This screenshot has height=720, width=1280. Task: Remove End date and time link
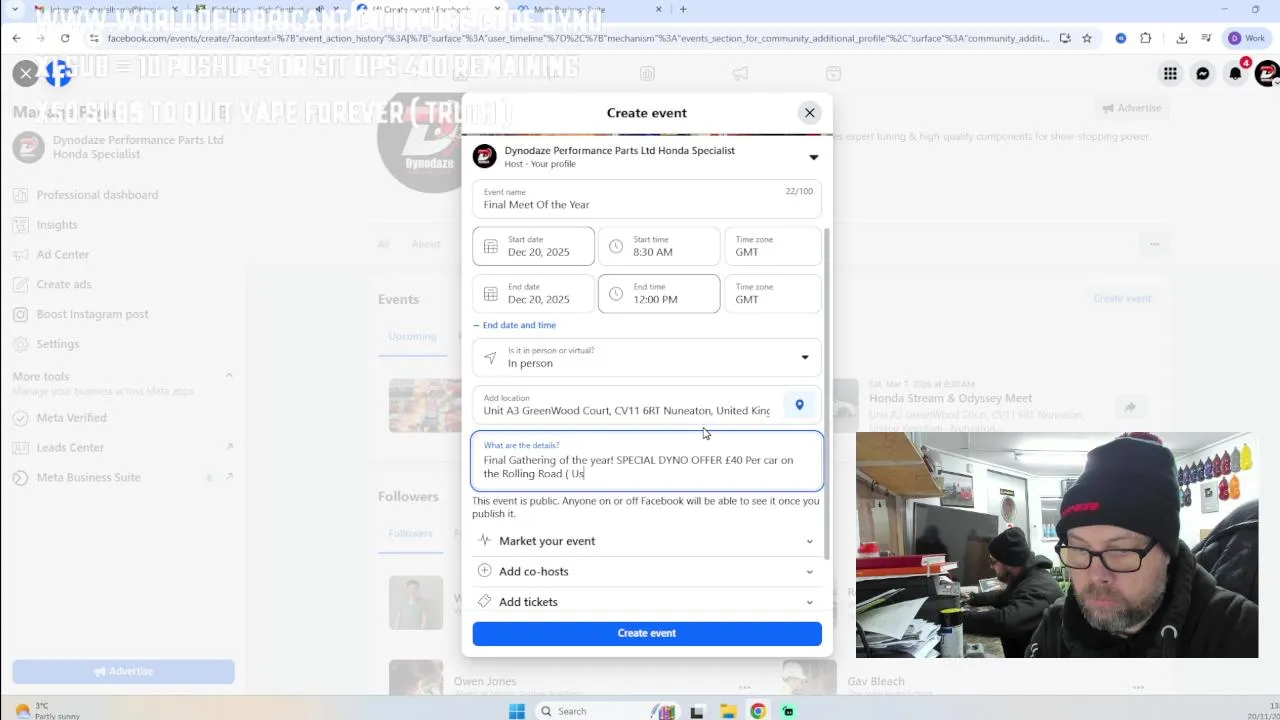coord(515,325)
